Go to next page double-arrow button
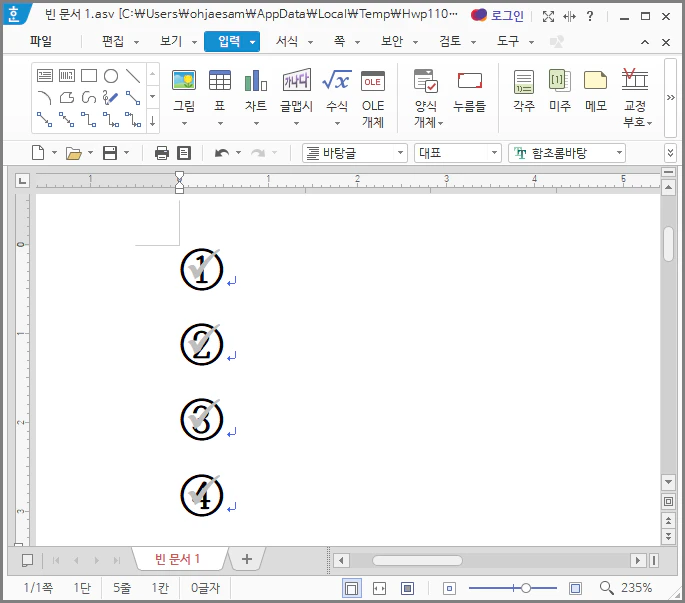 pyautogui.click(x=668, y=536)
